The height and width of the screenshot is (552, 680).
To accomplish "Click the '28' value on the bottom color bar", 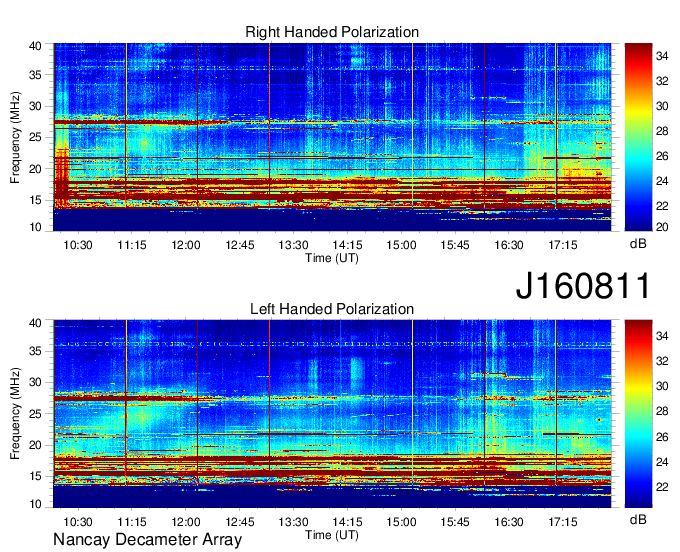I will tap(662, 412).
